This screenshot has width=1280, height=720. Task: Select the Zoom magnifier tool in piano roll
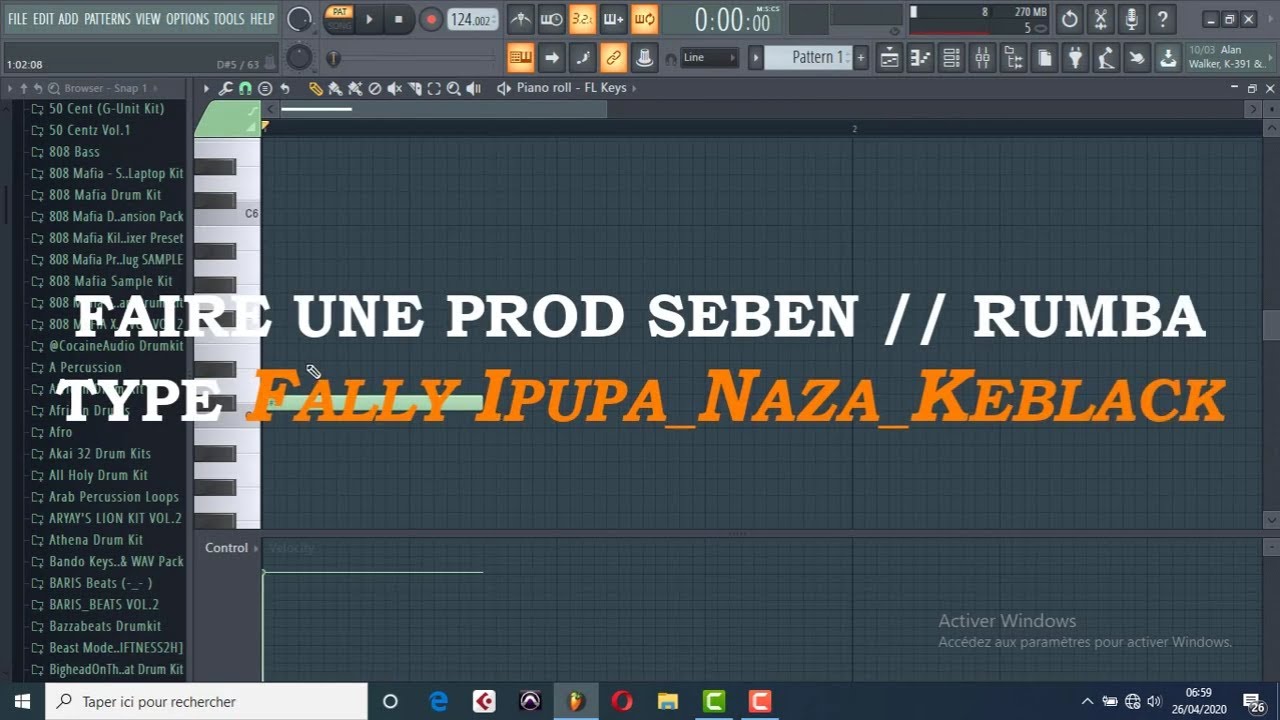[454, 88]
